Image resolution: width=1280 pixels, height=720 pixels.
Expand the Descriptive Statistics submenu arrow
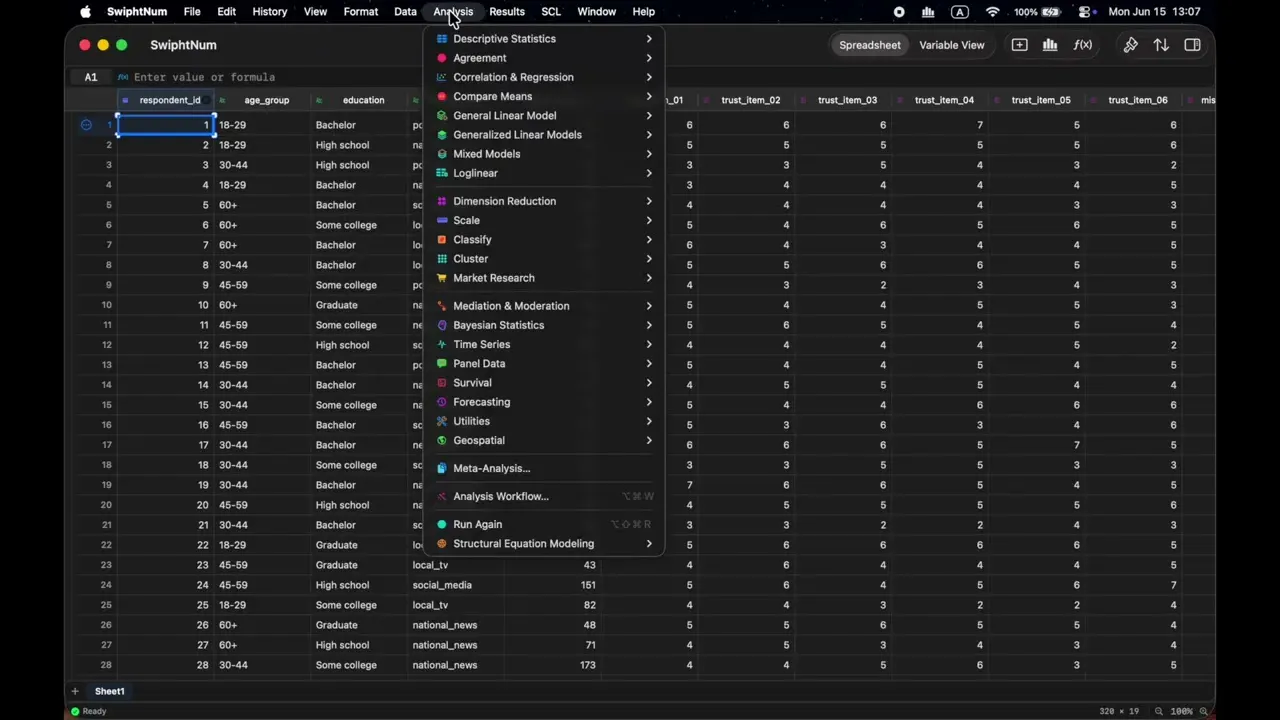coord(649,39)
